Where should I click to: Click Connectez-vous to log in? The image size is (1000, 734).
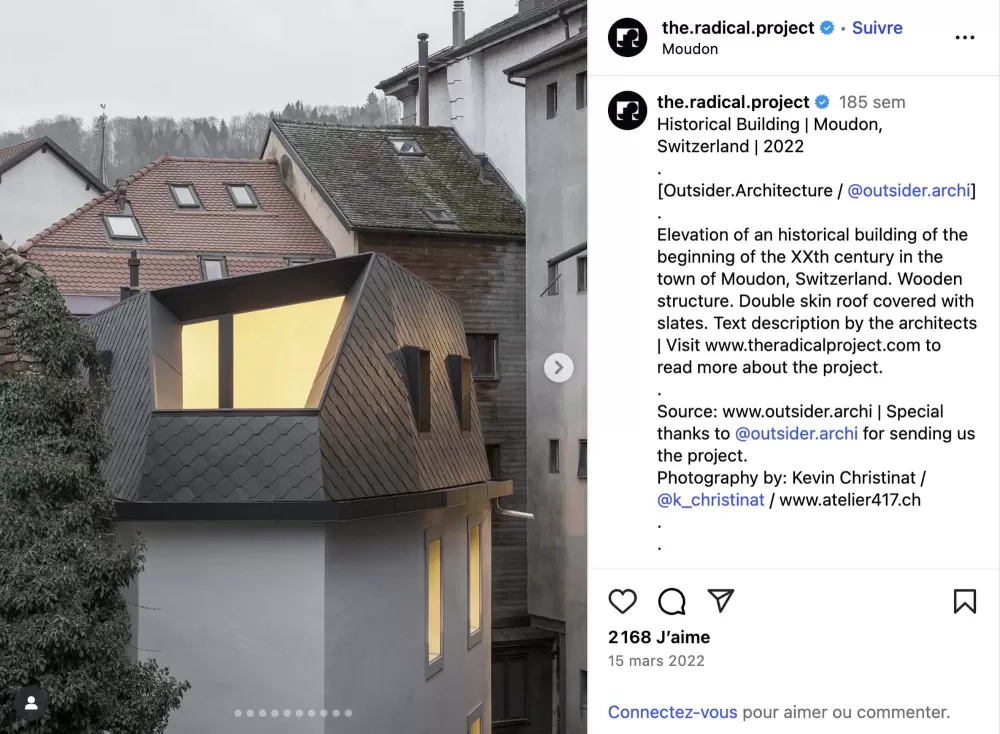coord(672,712)
